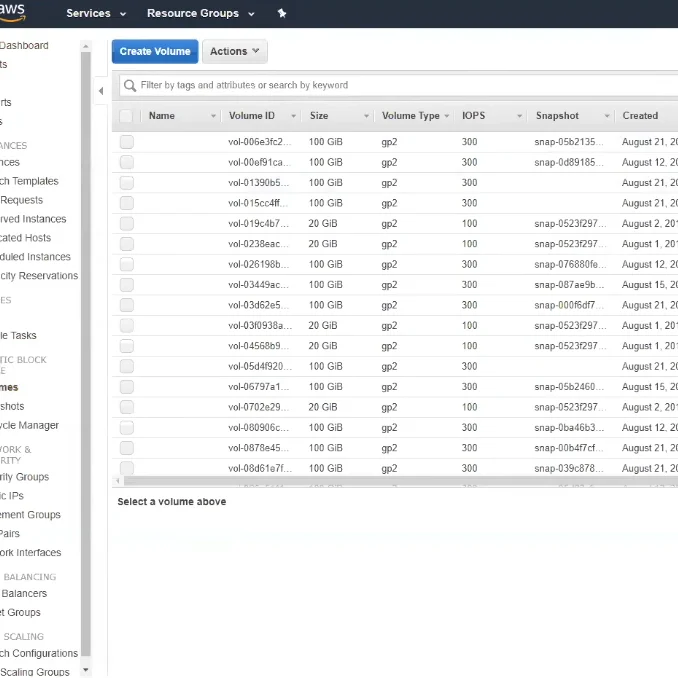
Task: Select checkbox for vol-03d62e5 row
Action: (127, 305)
